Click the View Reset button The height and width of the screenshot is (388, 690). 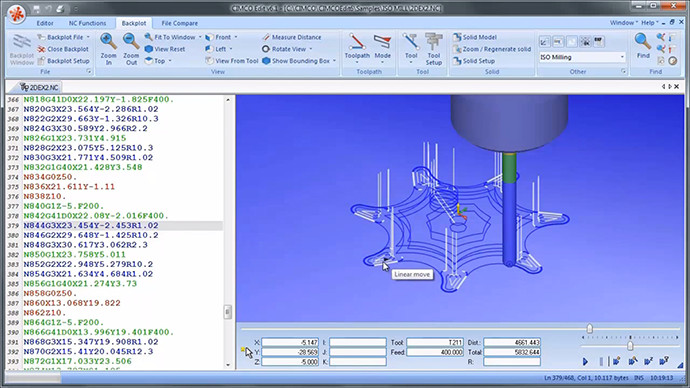165,49
